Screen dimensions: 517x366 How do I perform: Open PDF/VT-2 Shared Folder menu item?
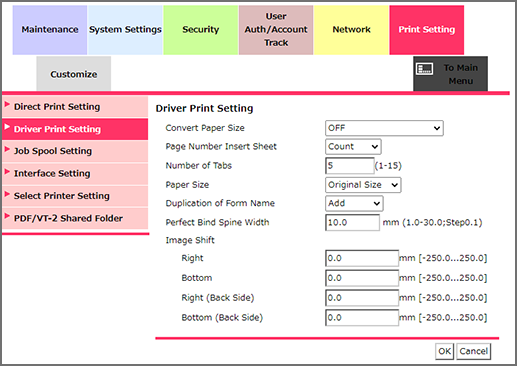(75, 218)
